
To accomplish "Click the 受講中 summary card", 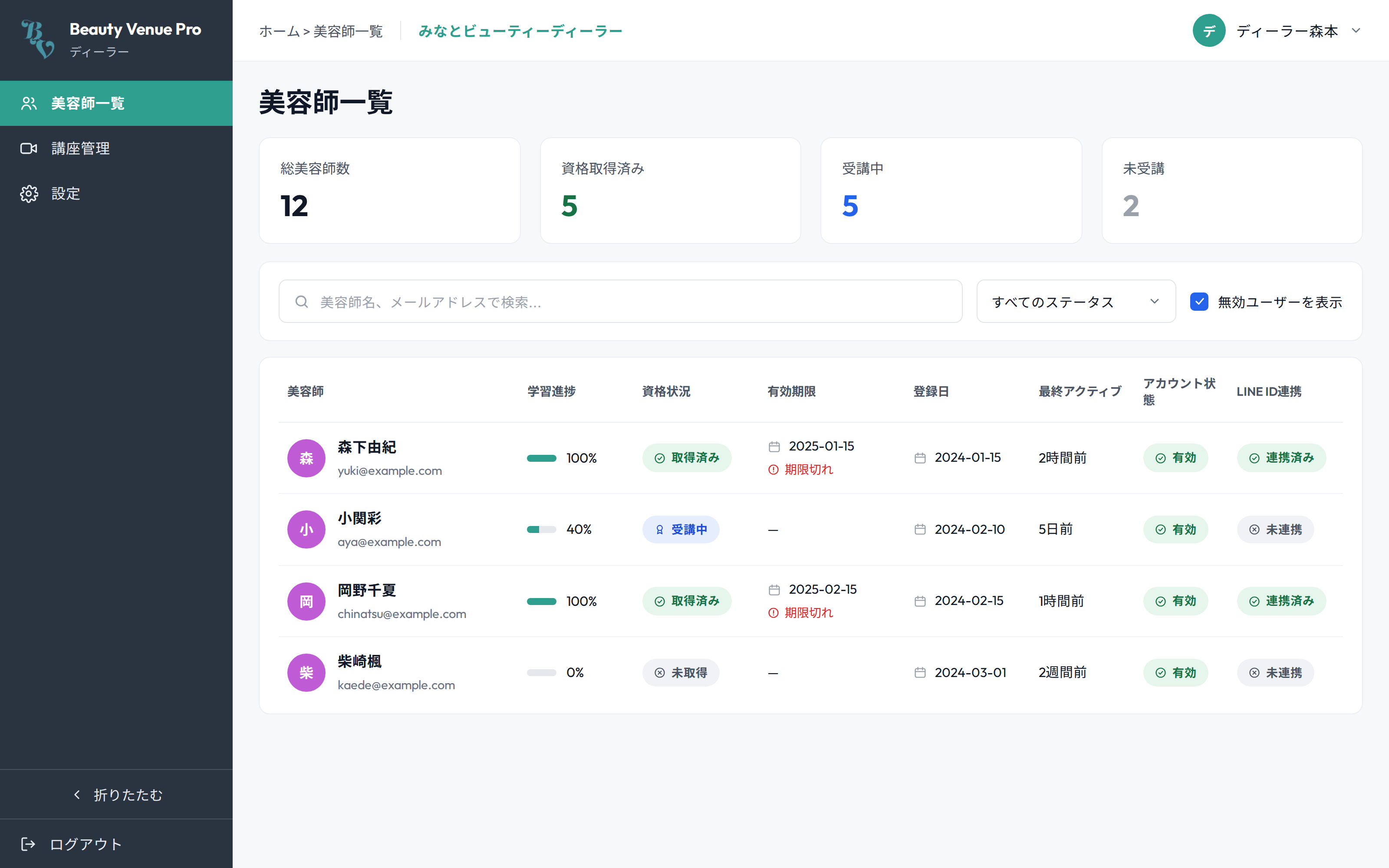I will click(951, 191).
